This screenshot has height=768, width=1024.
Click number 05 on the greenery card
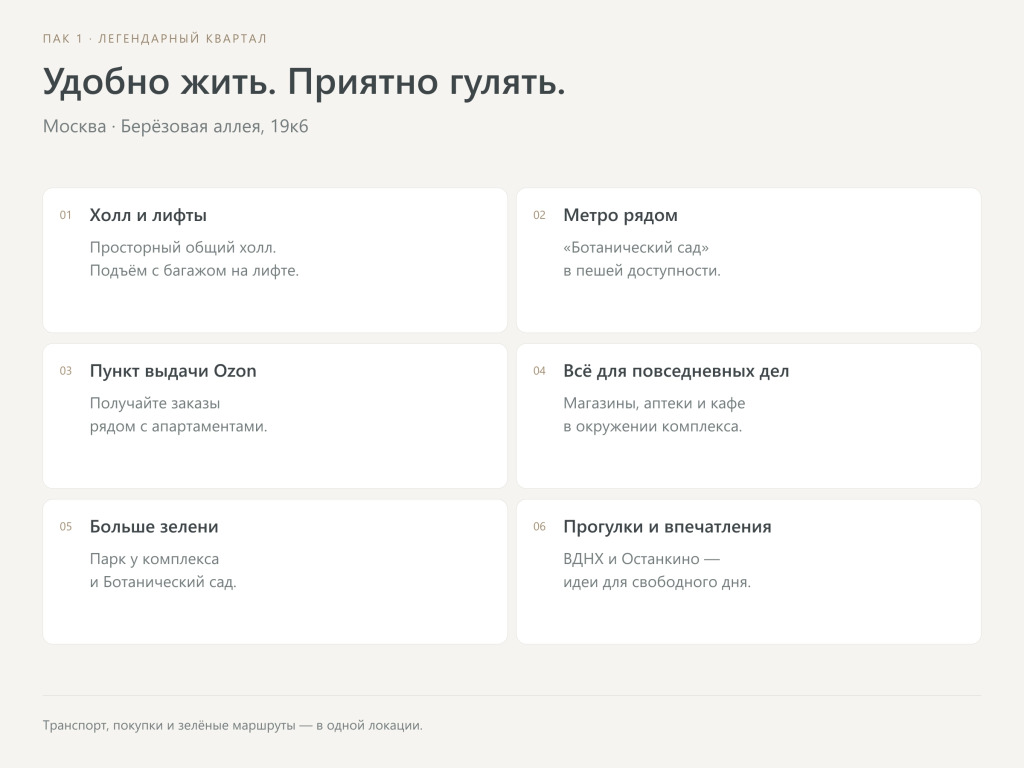(65, 526)
